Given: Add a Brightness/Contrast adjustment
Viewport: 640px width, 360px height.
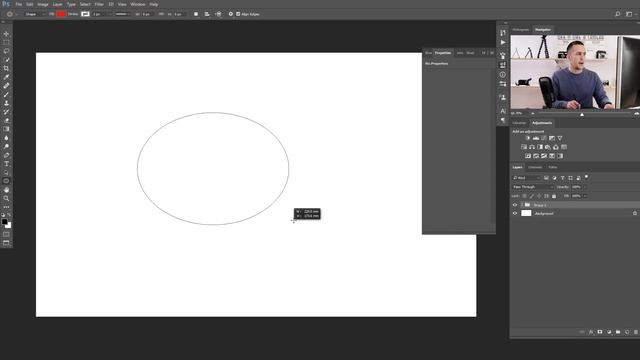Looking at the screenshot, I should (x=528, y=138).
